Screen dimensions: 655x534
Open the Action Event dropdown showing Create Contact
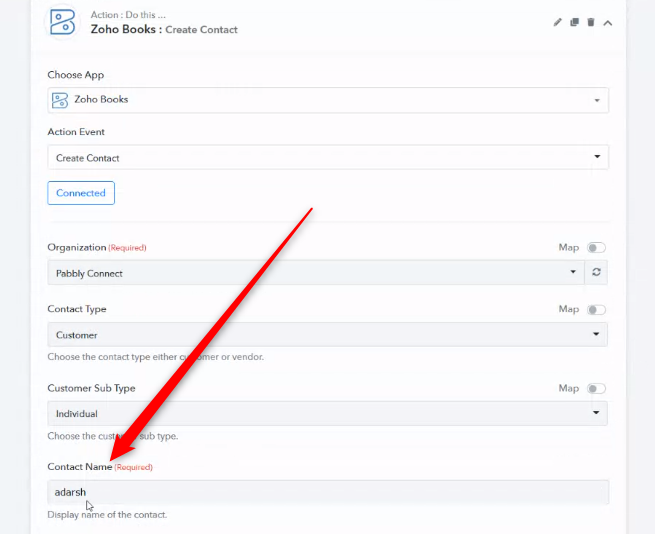(x=328, y=158)
